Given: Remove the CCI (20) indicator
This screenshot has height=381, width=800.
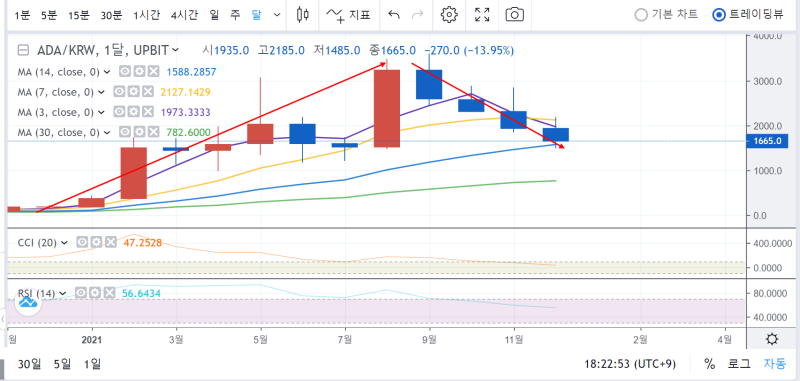Looking at the screenshot, I should pyautogui.click(x=110, y=242).
